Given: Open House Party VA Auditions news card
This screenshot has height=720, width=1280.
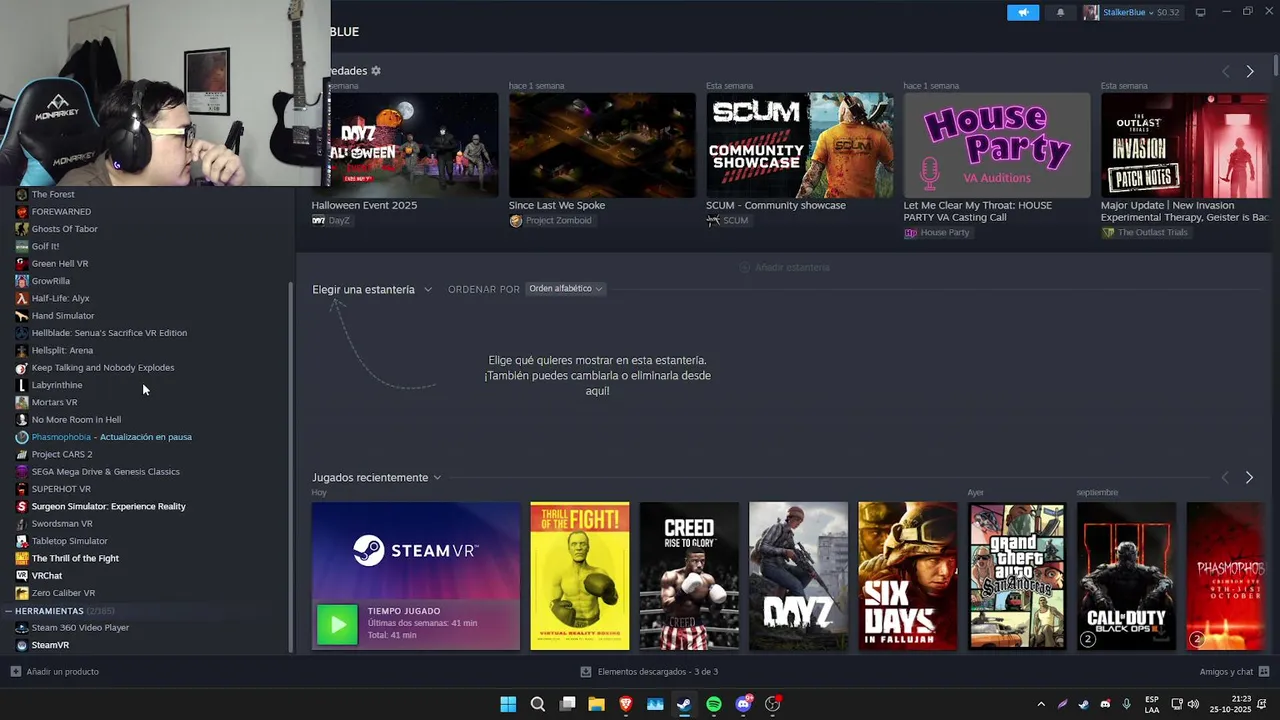Looking at the screenshot, I should pos(997,146).
